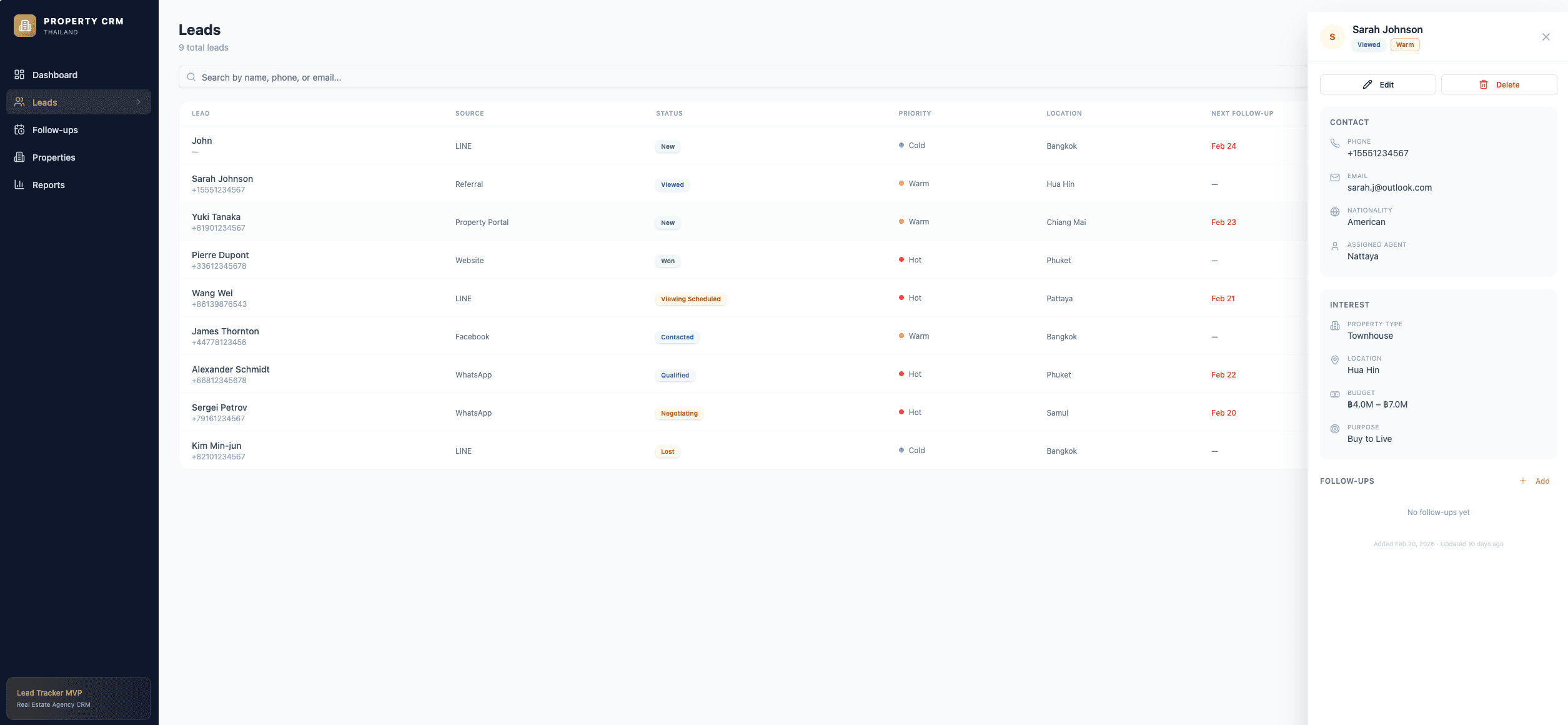1568x725 pixels.
Task: Click the location pin icon under Interest
Action: pyautogui.click(x=1335, y=360)
